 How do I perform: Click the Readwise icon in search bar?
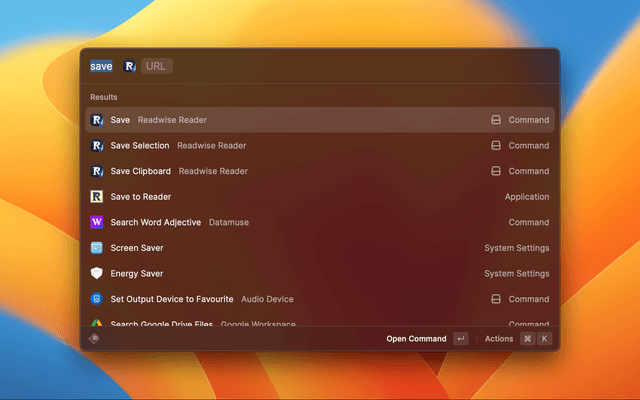(x=129, y=66)
